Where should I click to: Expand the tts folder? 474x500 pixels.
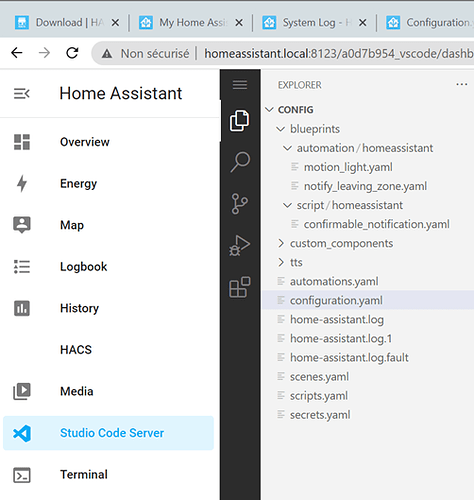290,262
